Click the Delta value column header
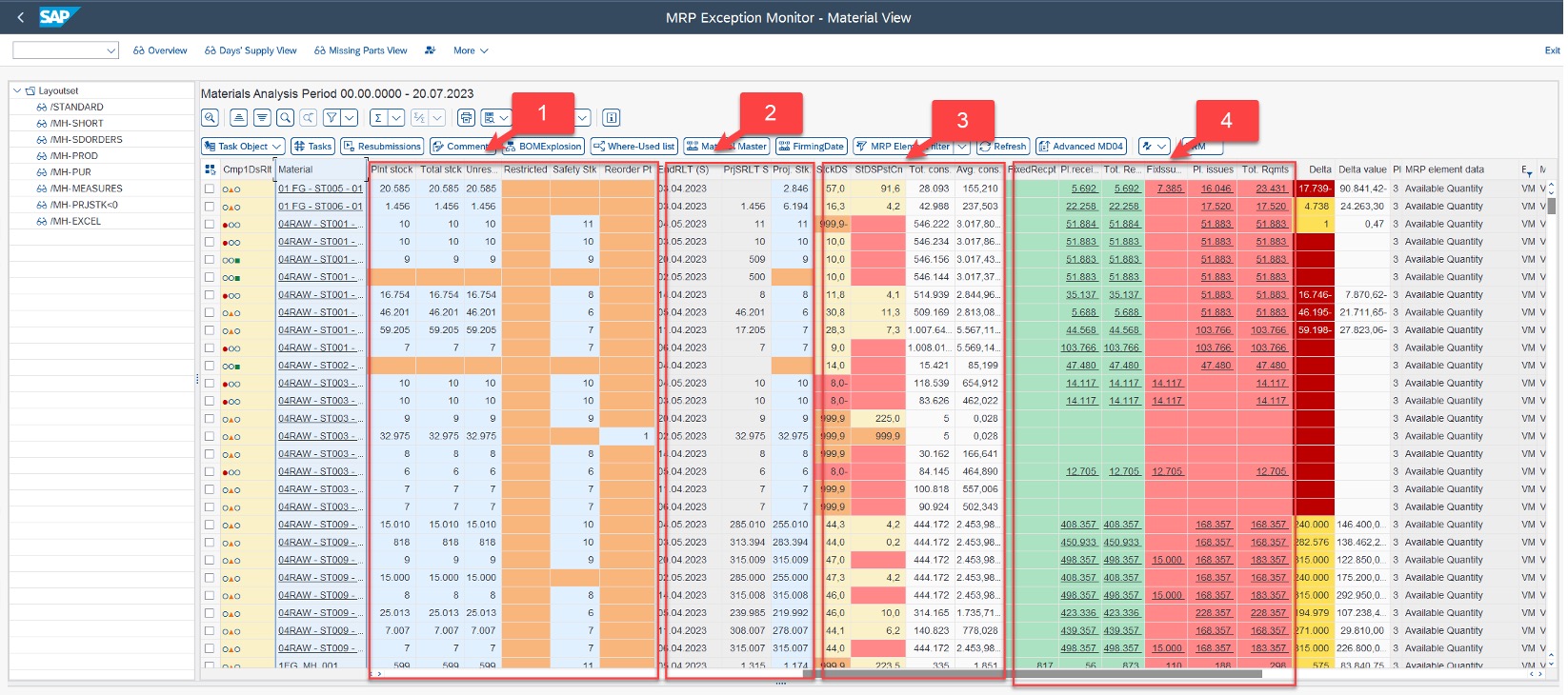1568x695 pixels. point(1362,169)
